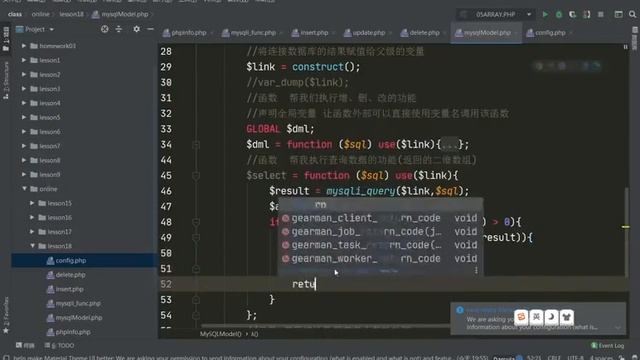Click the locate file target icon in Project panel
This screenshot has height=360, width=640.
[105, 29]
